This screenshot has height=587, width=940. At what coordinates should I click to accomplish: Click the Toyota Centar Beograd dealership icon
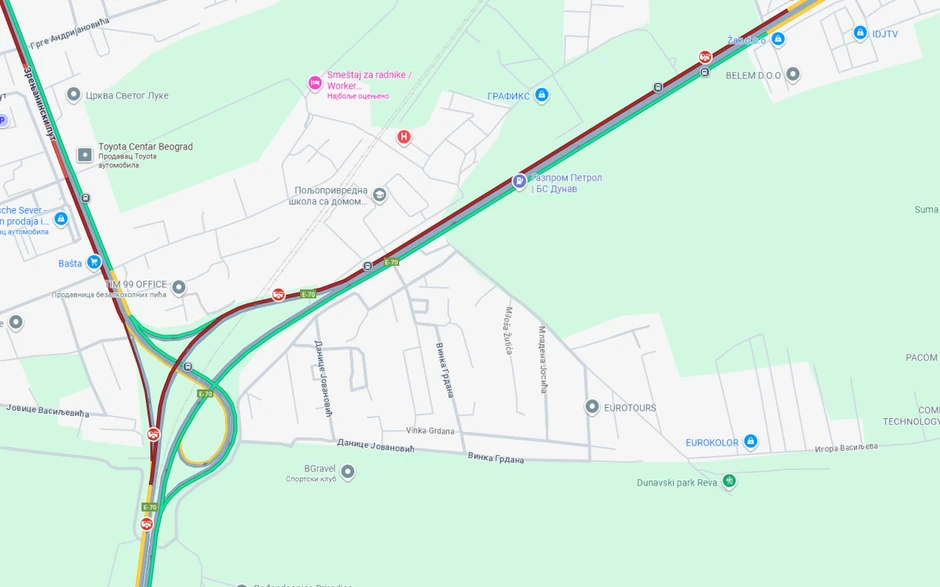click(85, 155)
